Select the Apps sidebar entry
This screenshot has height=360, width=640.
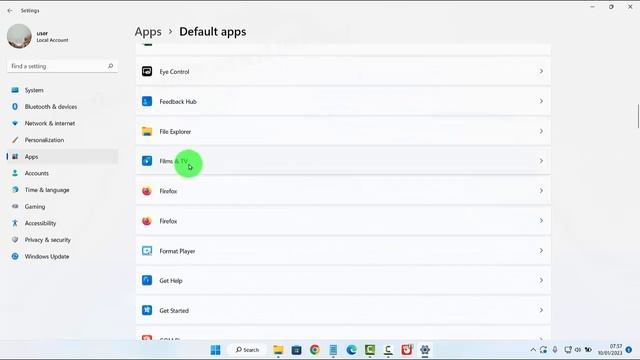click(62, 157)
